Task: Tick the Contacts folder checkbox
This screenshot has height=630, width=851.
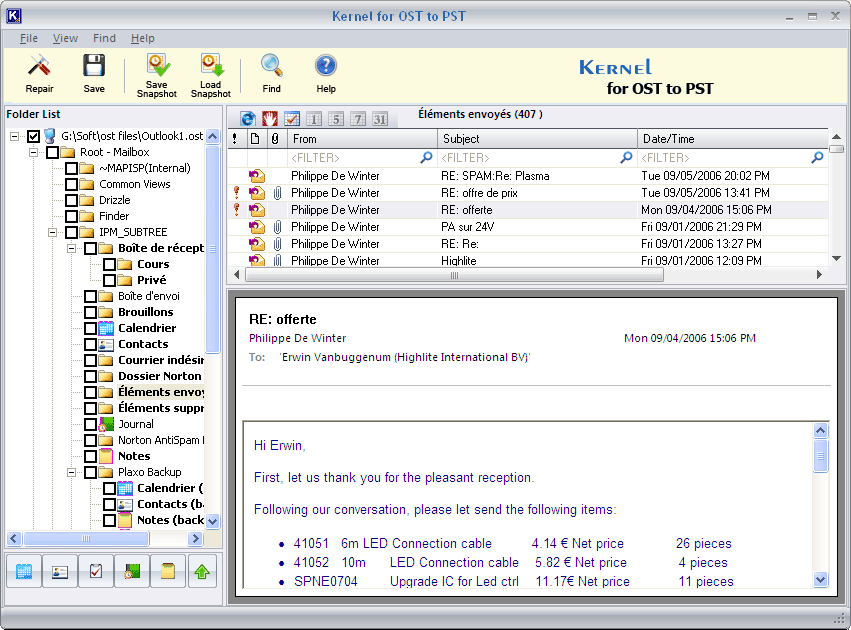Action: click(x=91, y=344)
